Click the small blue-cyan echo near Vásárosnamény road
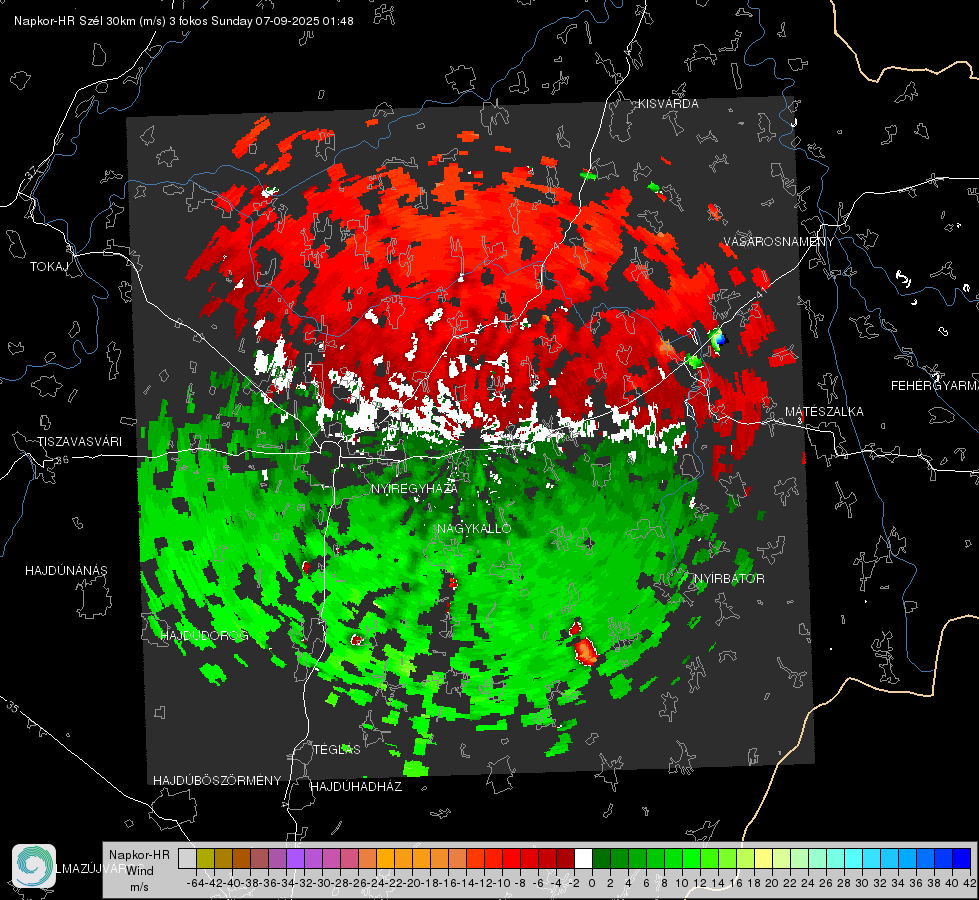This screenshot has height=900, width=979. click(719, 339)
